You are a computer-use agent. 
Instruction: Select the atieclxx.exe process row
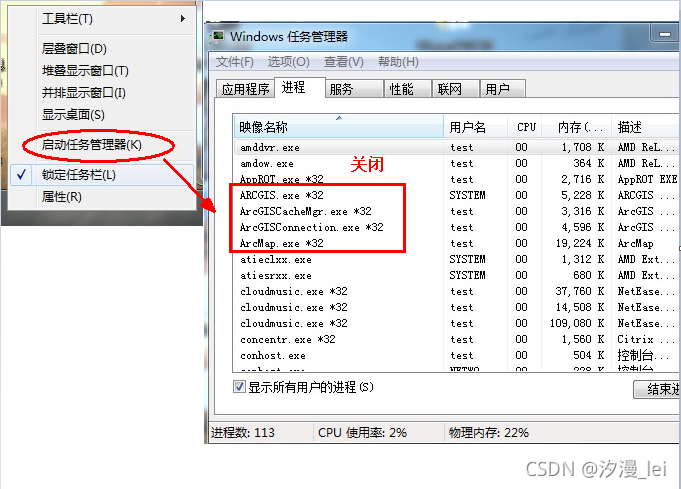[456, 259]
